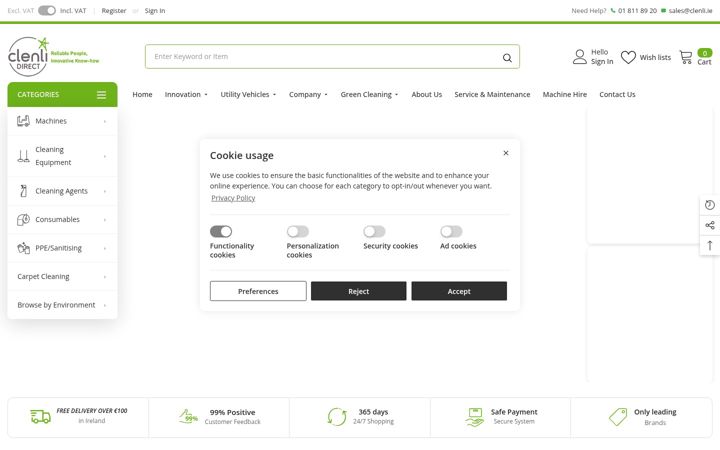Click the sales@clenli.ie email link
This screenshot has width=720, height=450.
691,11
